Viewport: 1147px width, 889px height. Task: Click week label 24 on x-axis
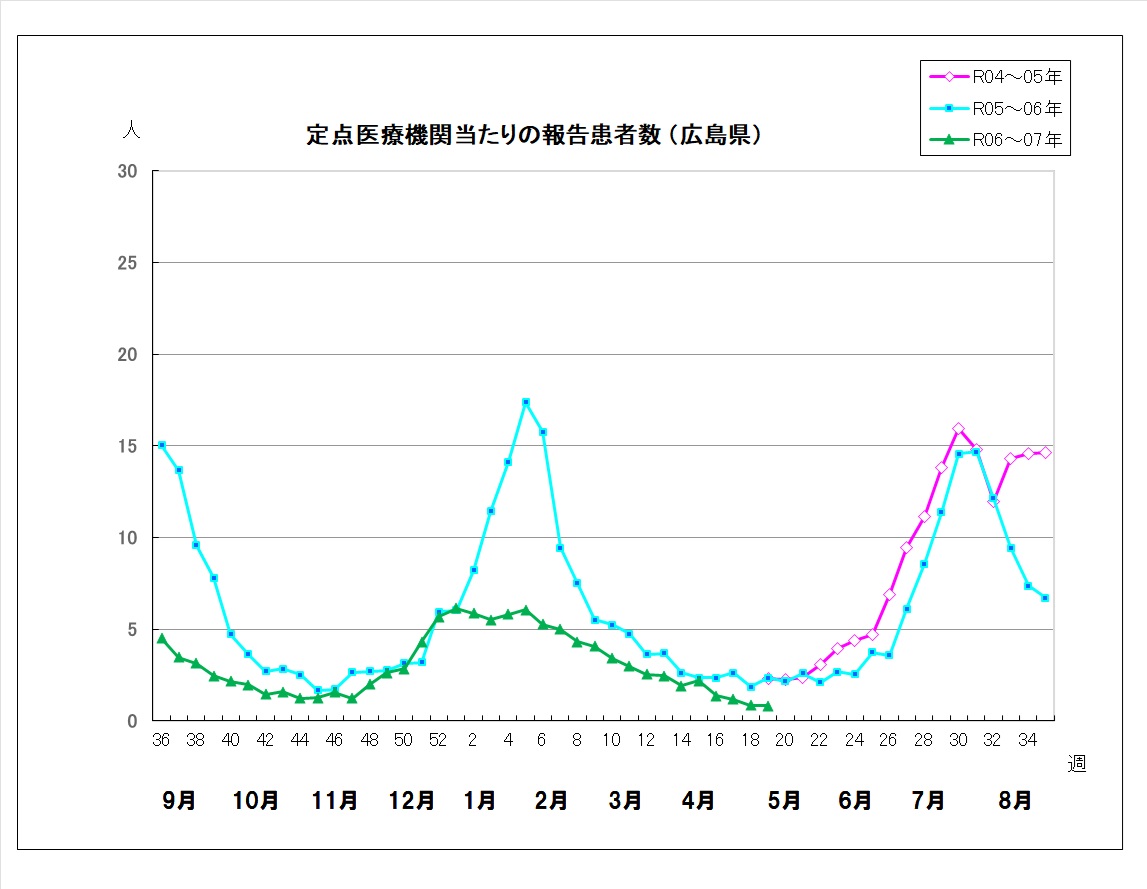(854, 740)
